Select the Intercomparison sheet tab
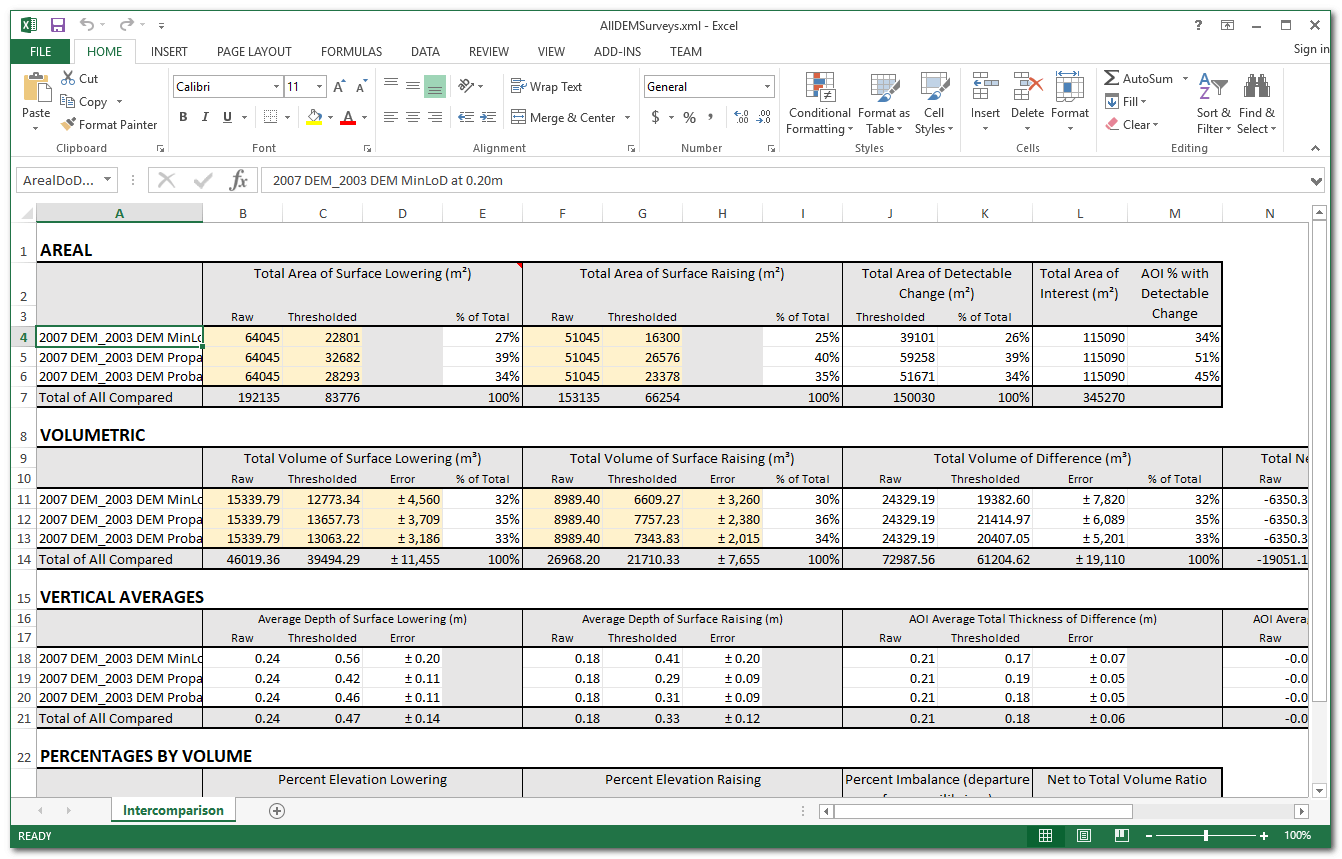 pos(173,810)
